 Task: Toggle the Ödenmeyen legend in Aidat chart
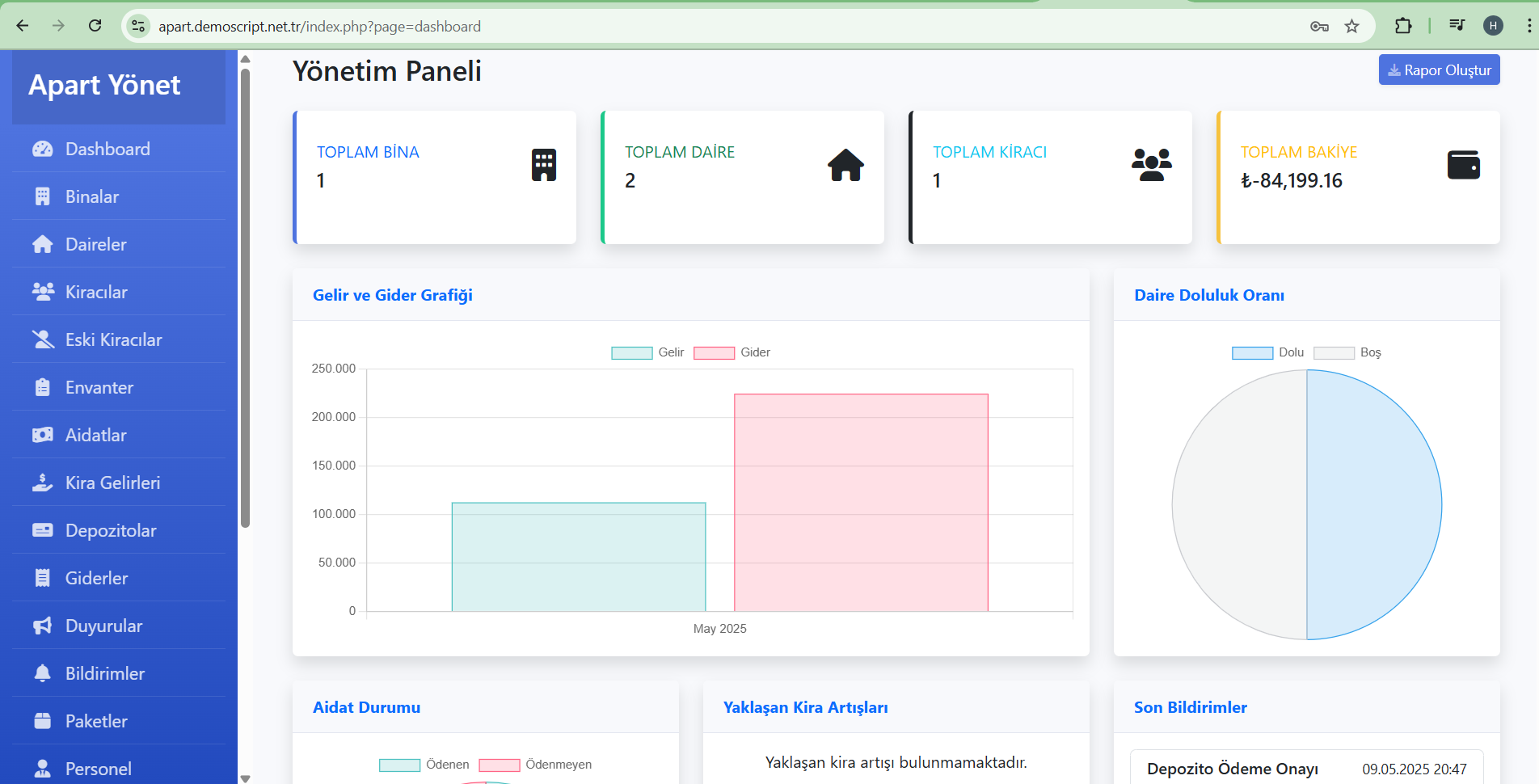[535, 765]
